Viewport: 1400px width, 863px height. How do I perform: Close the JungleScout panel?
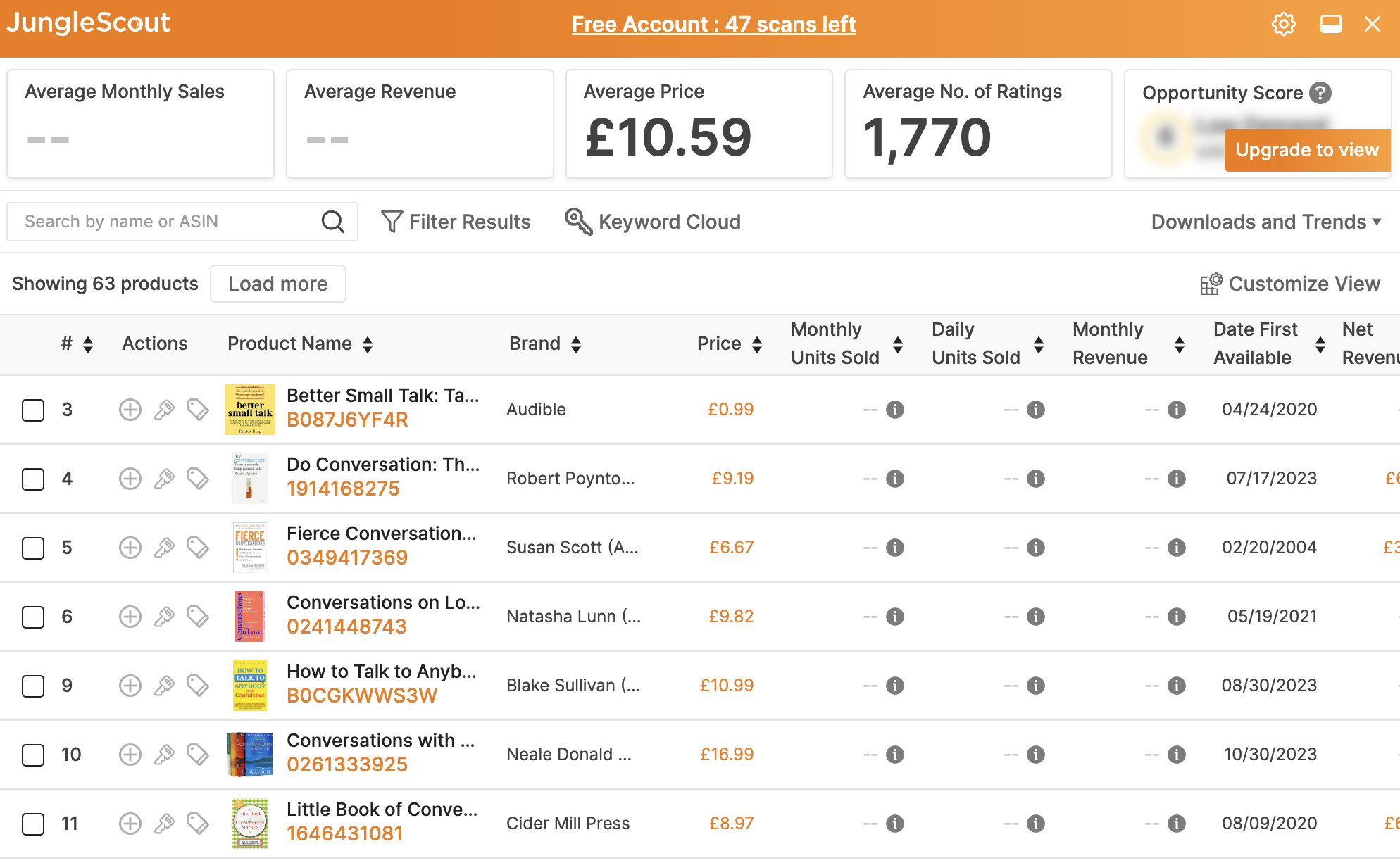pos(1373,24)
